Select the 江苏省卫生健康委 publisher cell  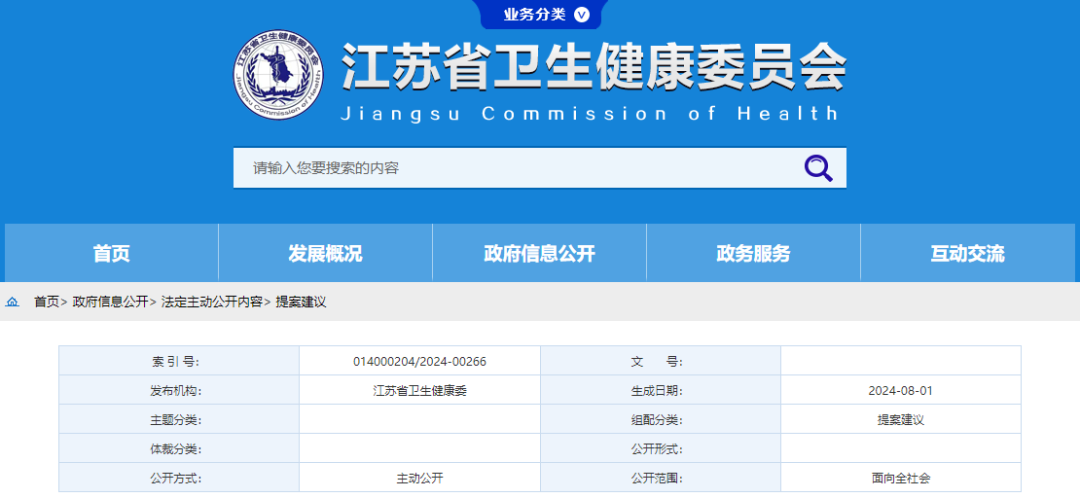pos(419,391)
